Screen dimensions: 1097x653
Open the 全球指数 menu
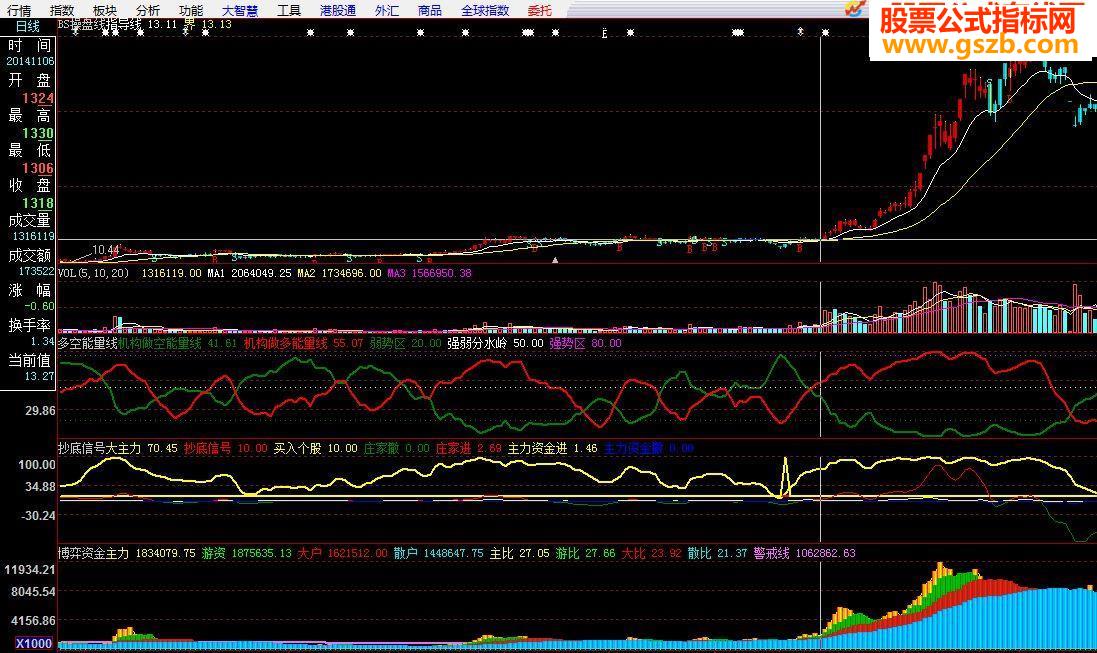485,10
